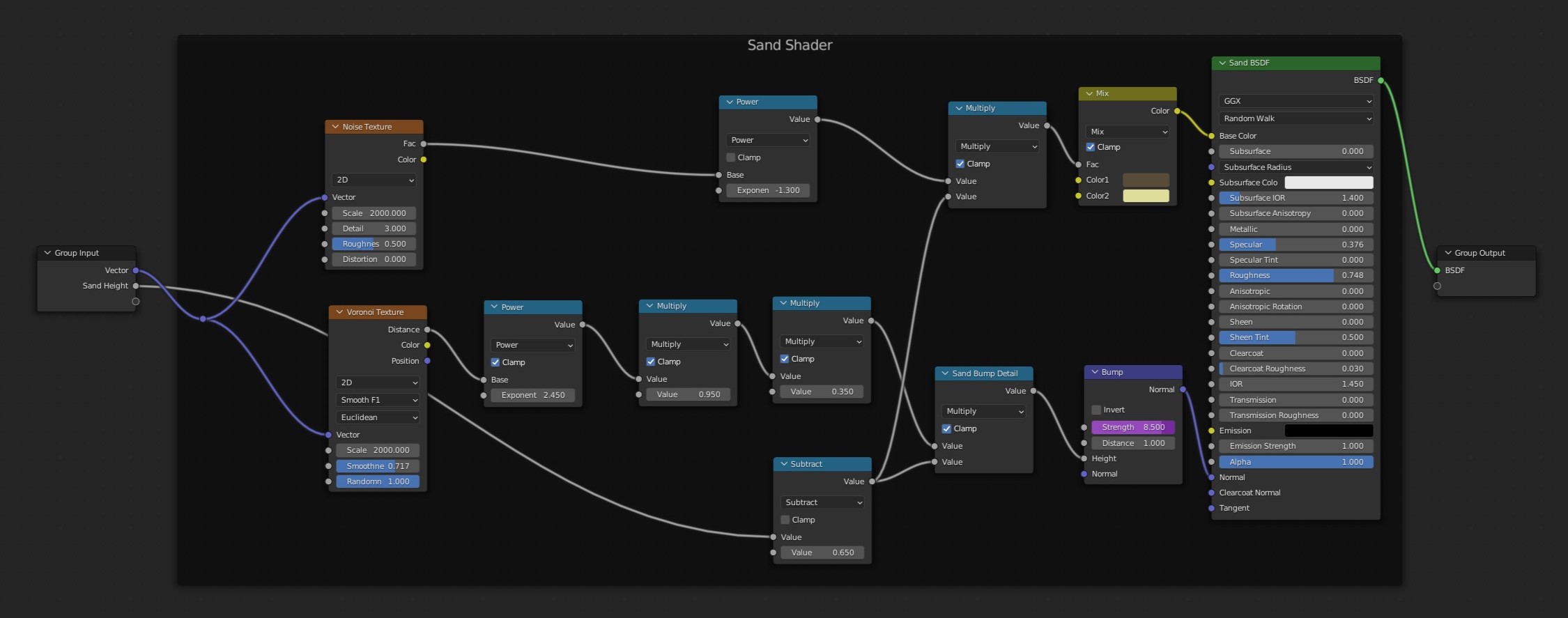Collapse the Sand Bump Detail node
1568x618 pixels.
pyautogui.click(x=945, y=373)
